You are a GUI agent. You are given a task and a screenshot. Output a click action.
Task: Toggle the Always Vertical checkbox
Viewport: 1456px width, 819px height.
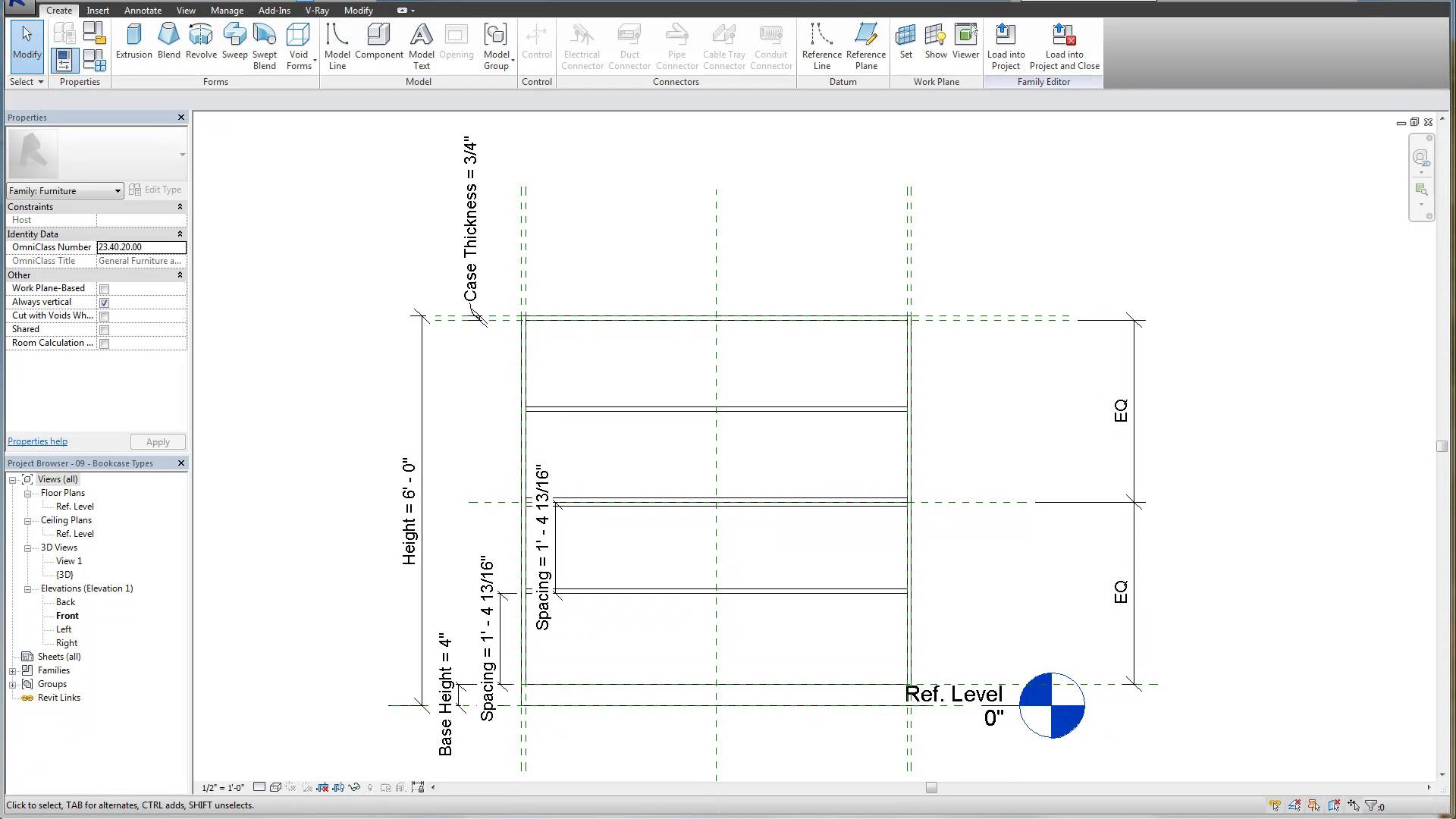coord(104,302)
